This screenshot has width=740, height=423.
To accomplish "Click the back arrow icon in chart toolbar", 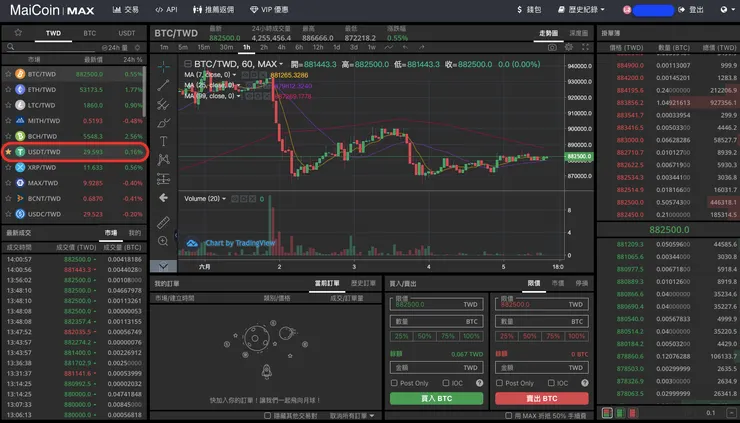I will tap(163, 197).
